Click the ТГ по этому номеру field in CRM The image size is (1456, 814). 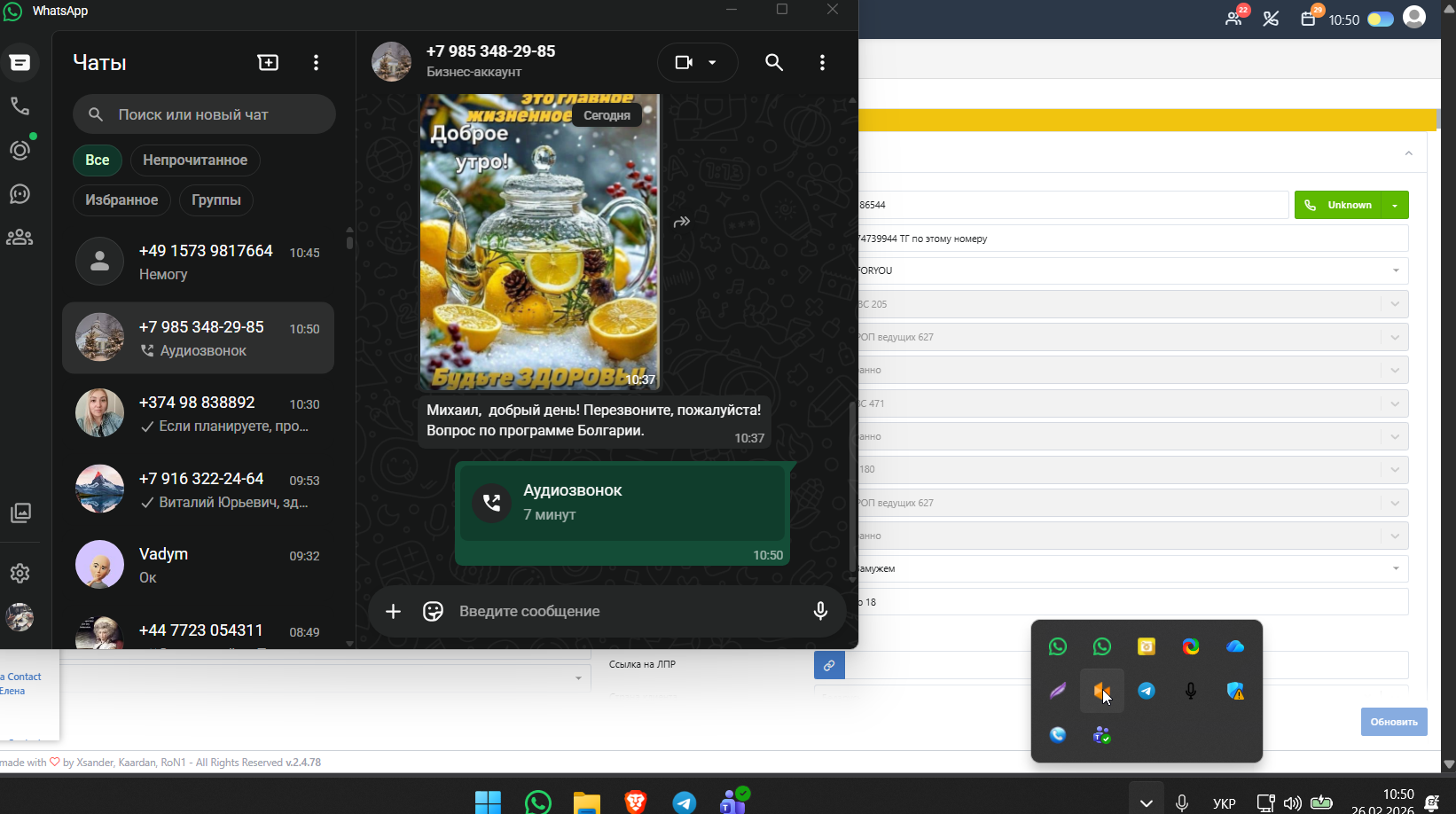[1133, 239]
